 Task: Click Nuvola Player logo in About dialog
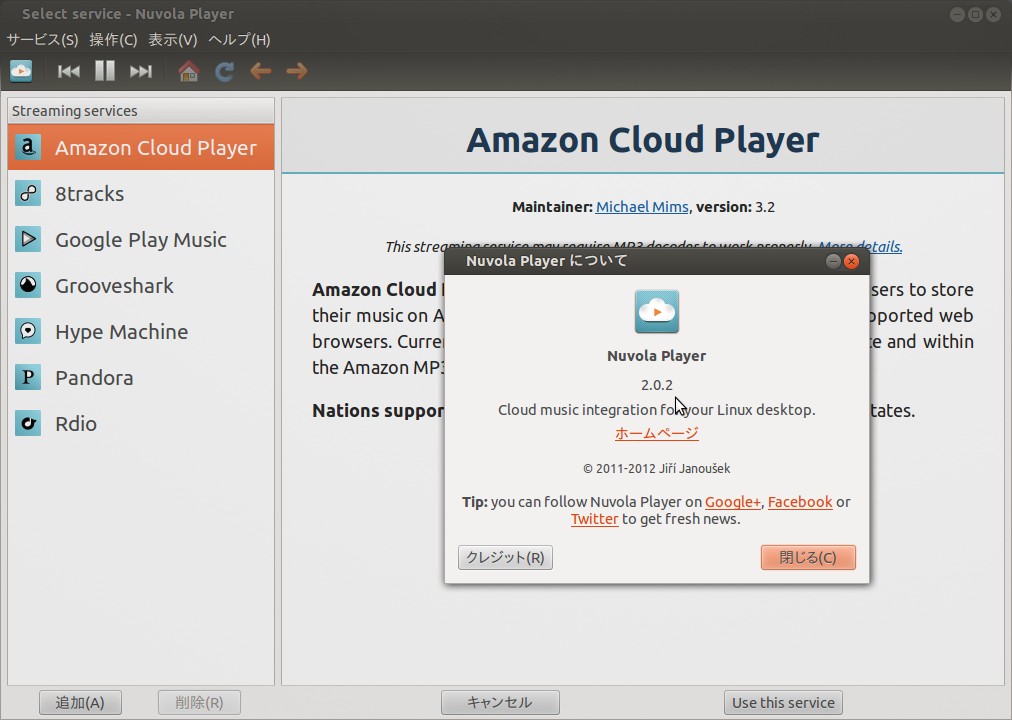(656, 312)
